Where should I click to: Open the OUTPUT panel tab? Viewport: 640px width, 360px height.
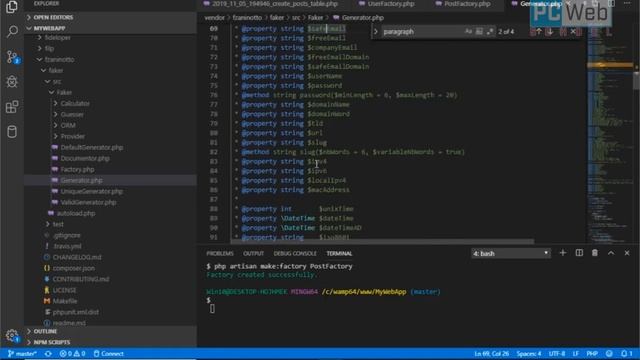click(x=253, y=253)
